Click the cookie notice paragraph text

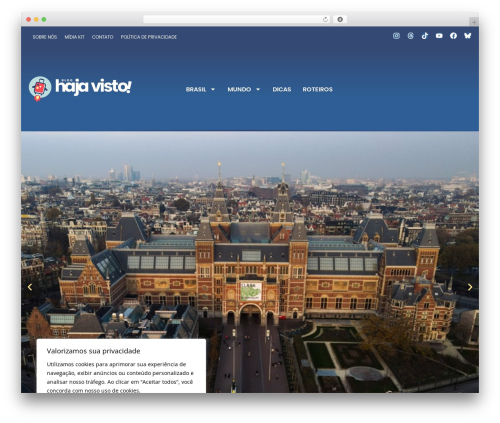pyautogui.click(x=120, y=377)
